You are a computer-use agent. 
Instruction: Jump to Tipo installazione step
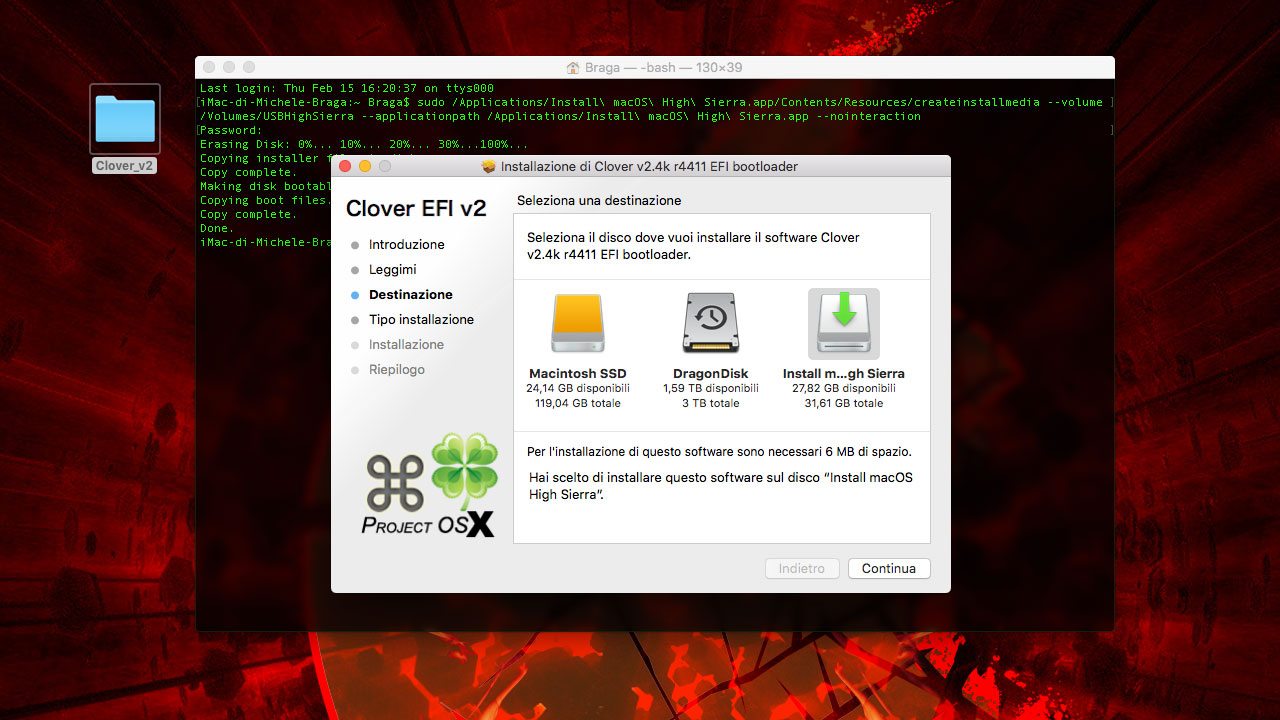pos(421,320)
